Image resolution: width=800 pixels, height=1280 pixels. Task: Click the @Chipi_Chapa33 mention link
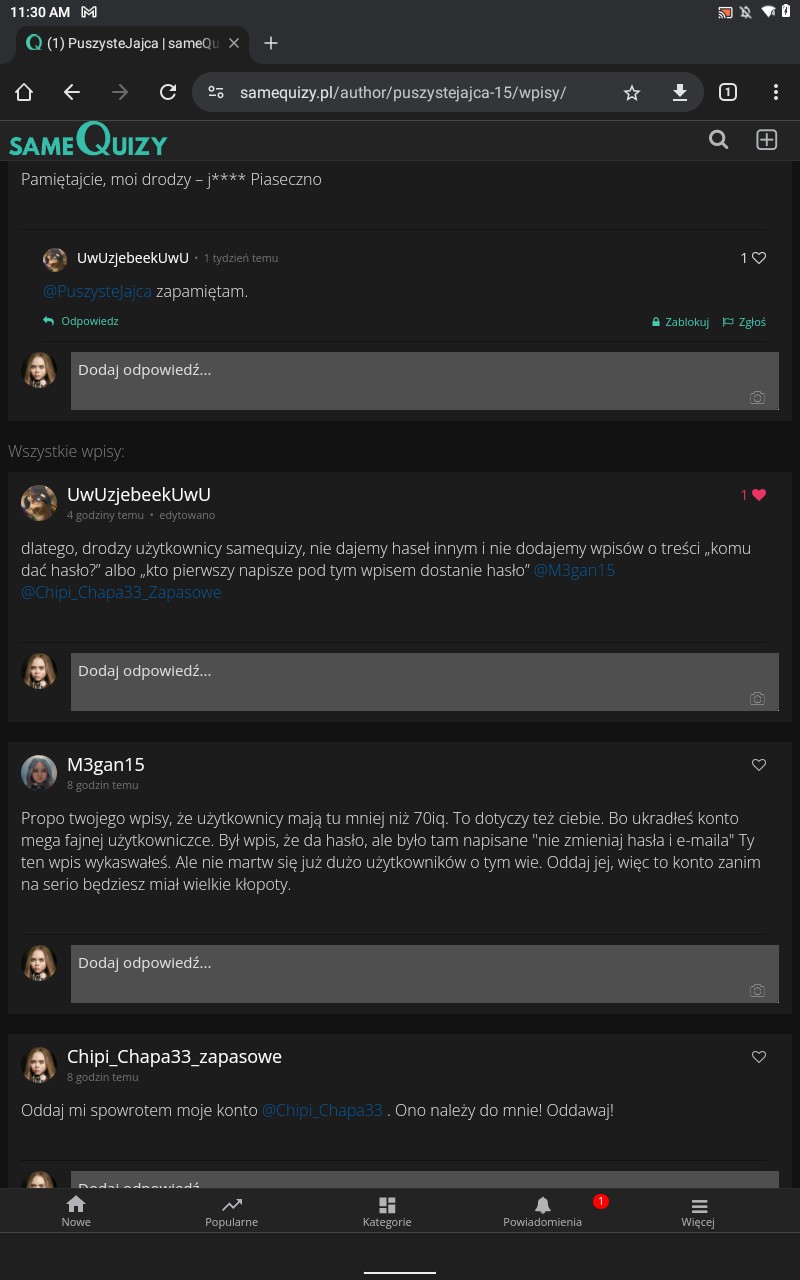[322, 1110]
